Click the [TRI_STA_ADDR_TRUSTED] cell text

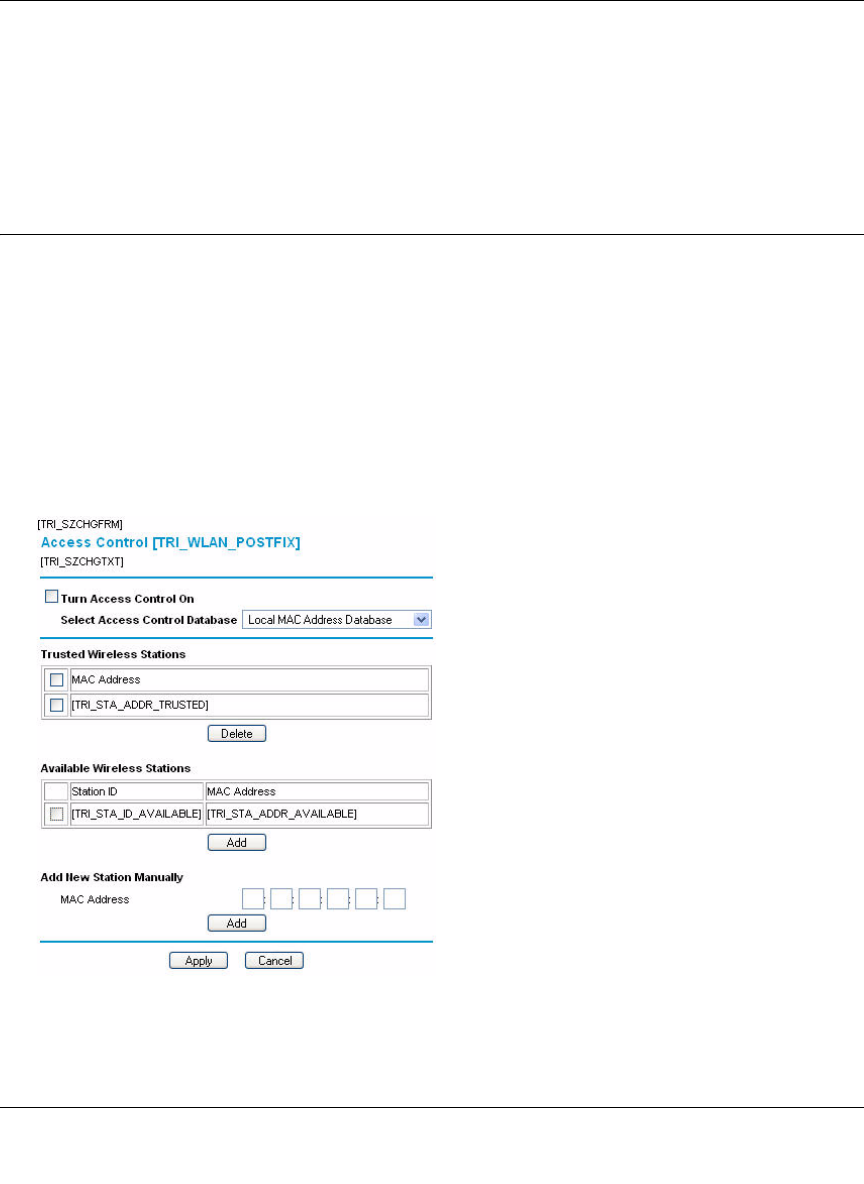[140, 705]
